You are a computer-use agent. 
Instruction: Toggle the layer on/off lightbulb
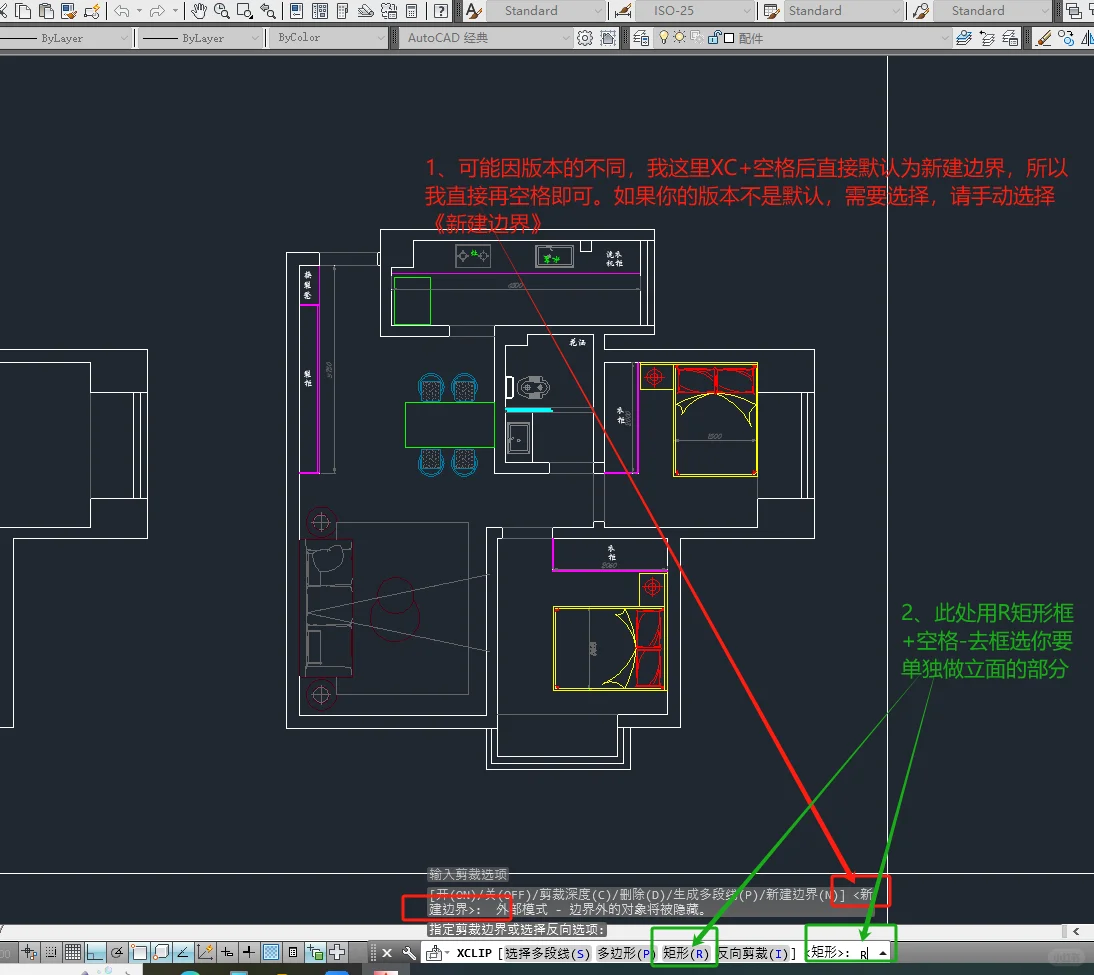[x=664, y=37]
